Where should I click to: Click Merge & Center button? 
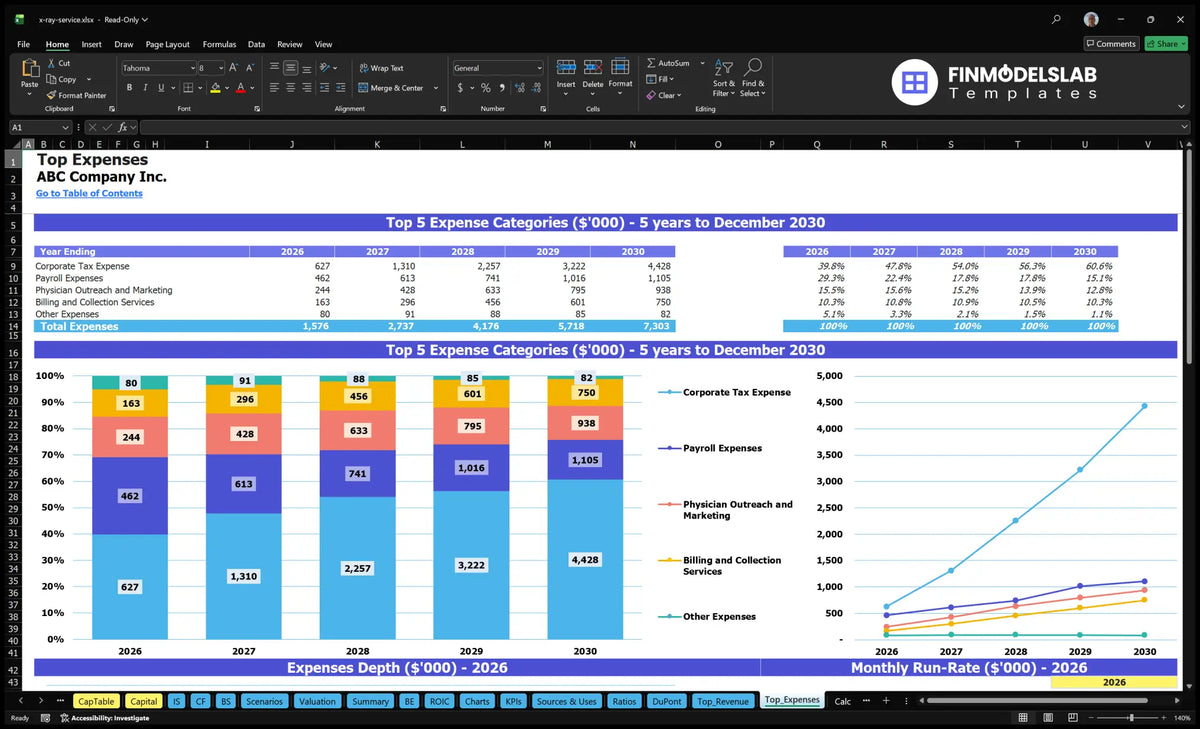(x=391, y=88)
